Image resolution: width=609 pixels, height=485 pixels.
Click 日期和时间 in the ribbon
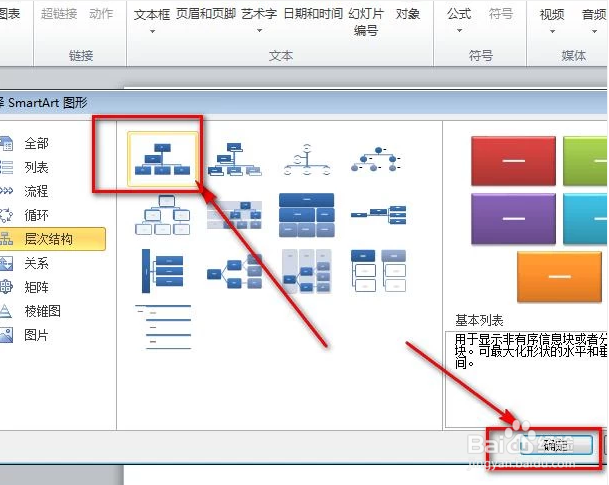pyautogui.click(x=313, y=14)
